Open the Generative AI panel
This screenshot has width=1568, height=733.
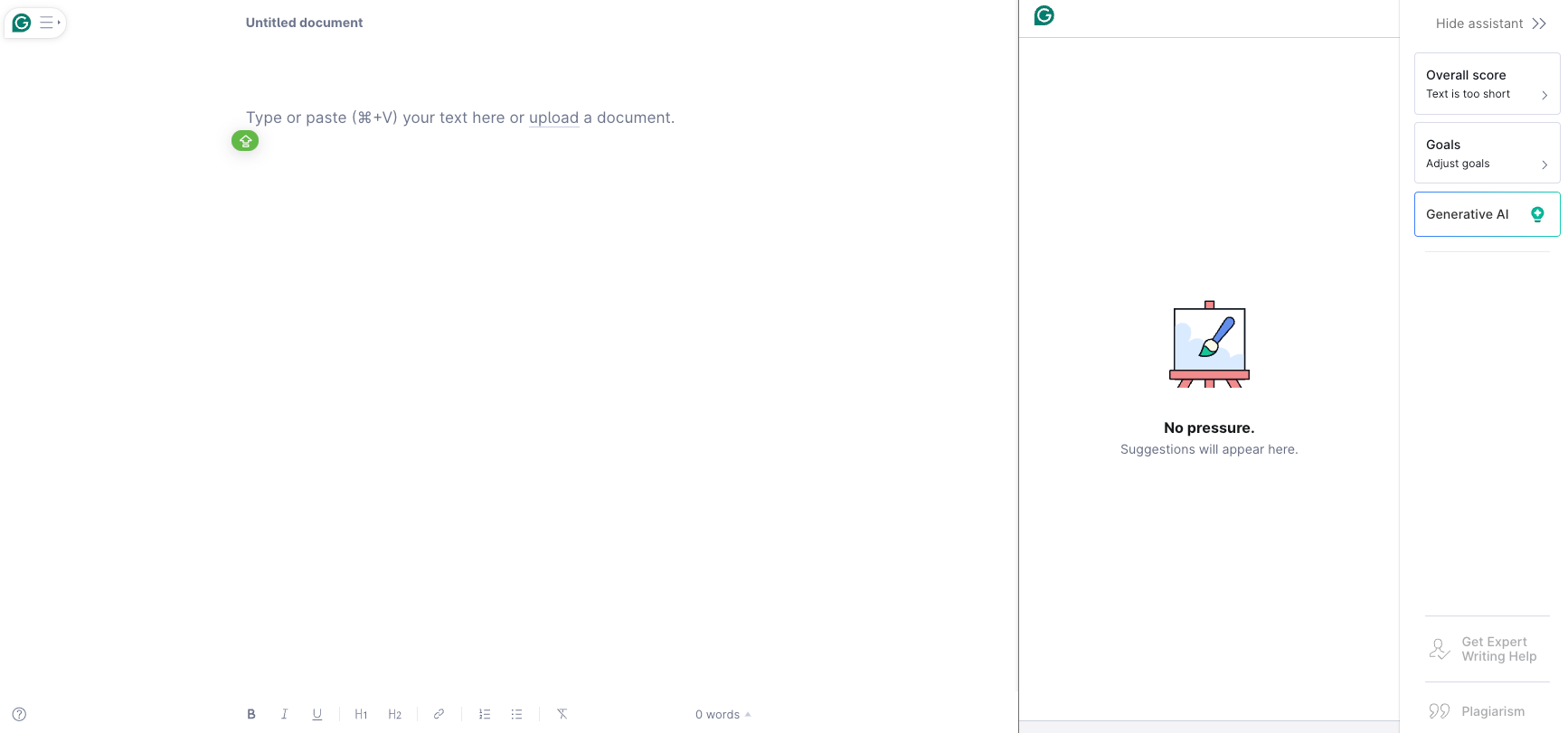(x=1487, y=214)
